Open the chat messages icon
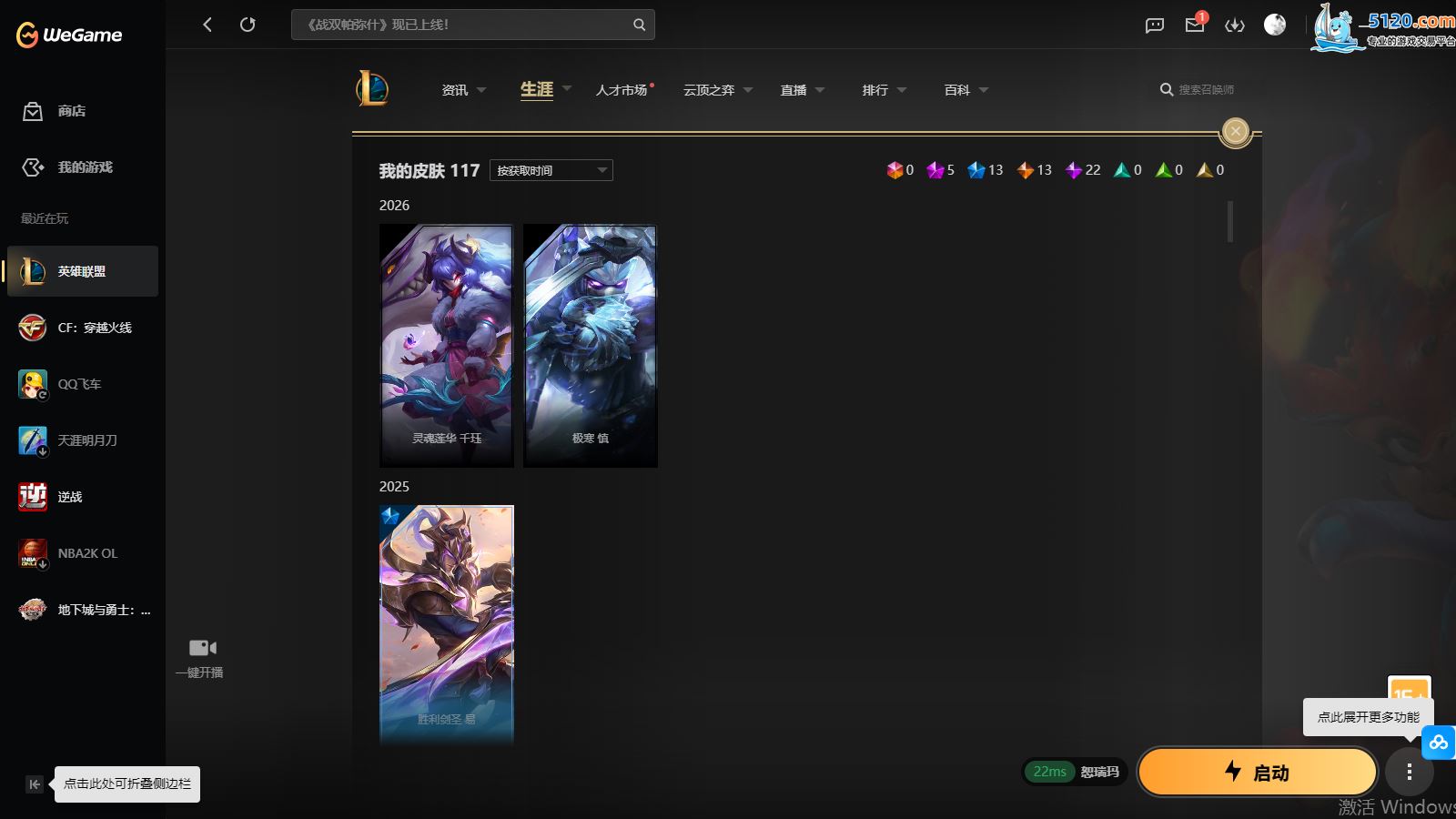This screenshot has width=1456, height=819. [1155, 25]
